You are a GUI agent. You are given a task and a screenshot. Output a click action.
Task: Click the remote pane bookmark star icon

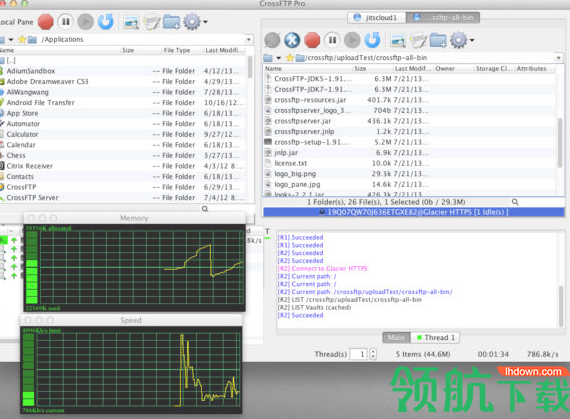click(x=289, y=58)
